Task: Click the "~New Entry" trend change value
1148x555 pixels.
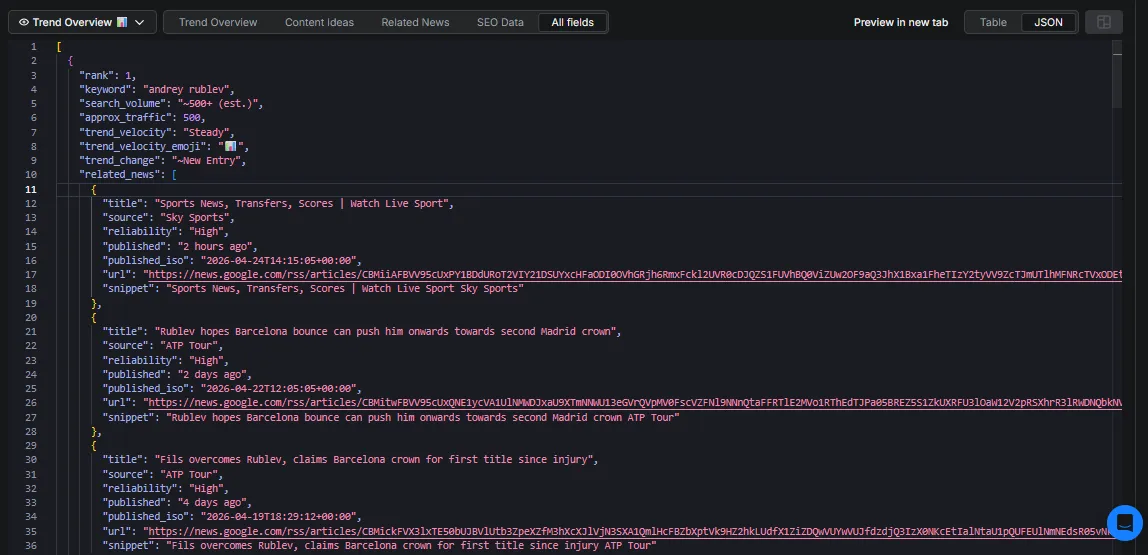Action: click(208, 160)
